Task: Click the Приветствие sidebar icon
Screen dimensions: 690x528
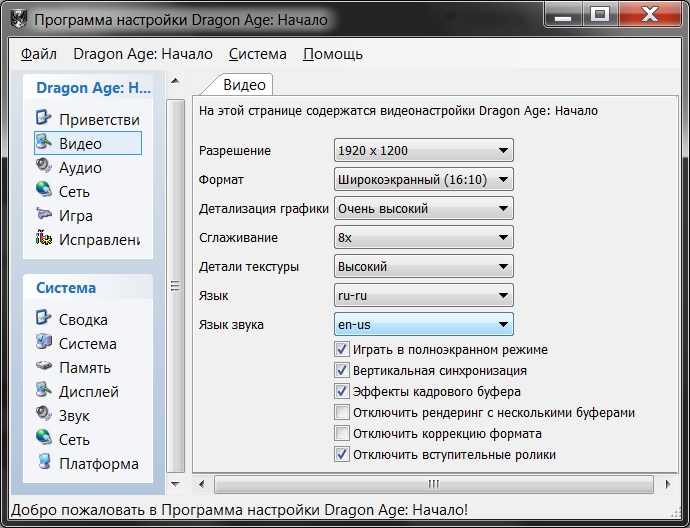Action: tap(44, 117)
